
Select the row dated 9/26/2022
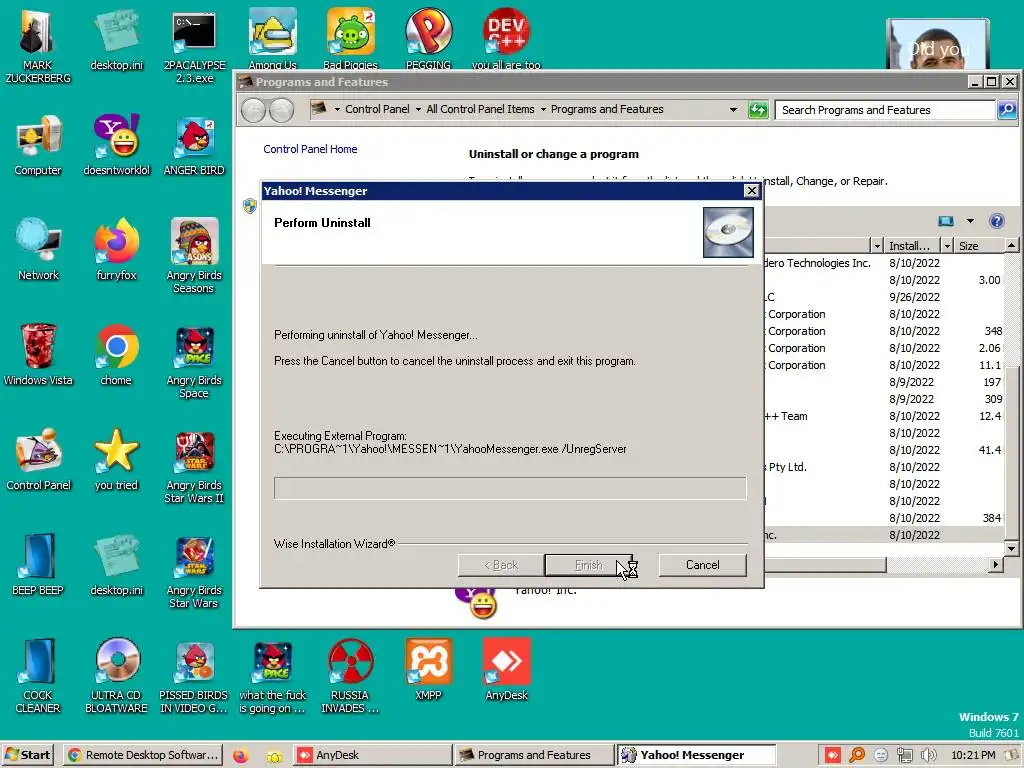[x=884, y=297]
